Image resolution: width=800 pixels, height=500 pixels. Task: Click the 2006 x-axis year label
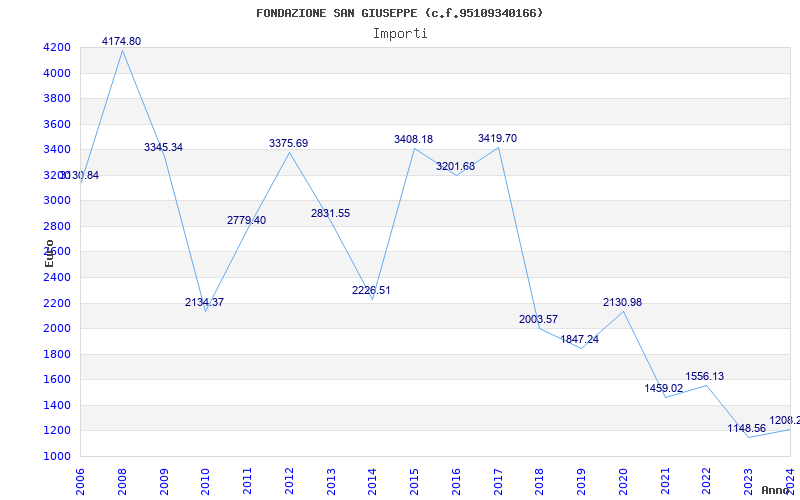80,481
